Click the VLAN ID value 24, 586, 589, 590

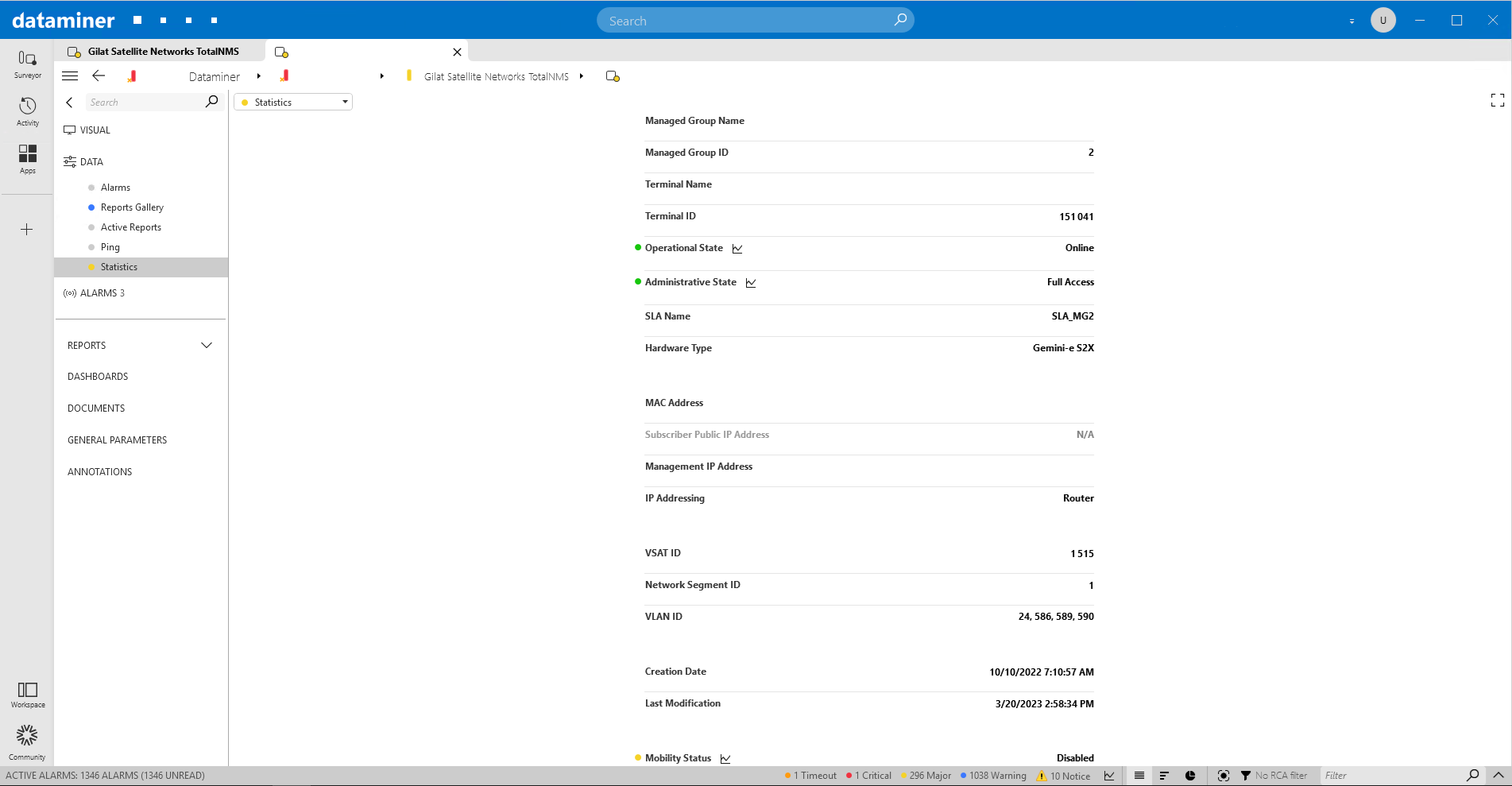pyautogui.click(x=1056, y=617)
